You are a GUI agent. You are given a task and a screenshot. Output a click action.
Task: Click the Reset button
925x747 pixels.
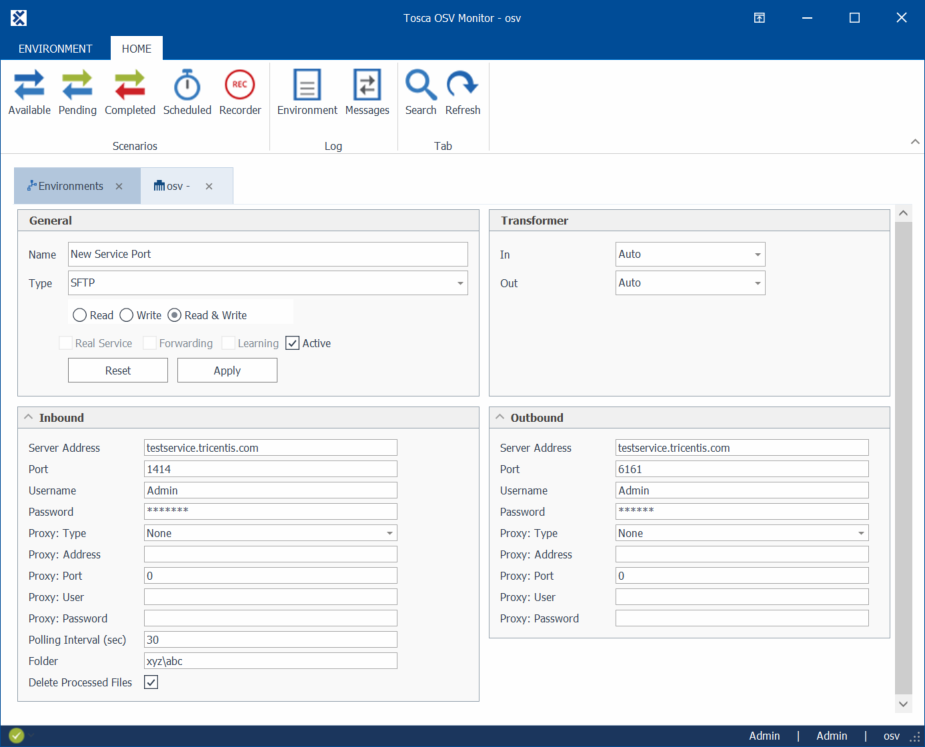pyautogui.click(x=118, y=370)
